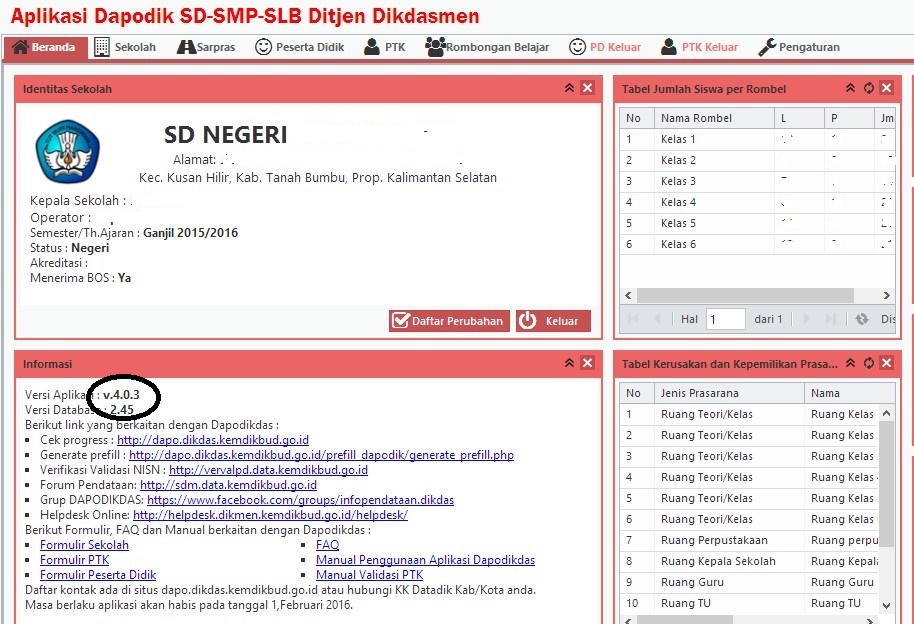Image resolution: width=914 pixels, height=624 pixels.
Task: Open the Formulir Sekolah link
Action: 85,545
